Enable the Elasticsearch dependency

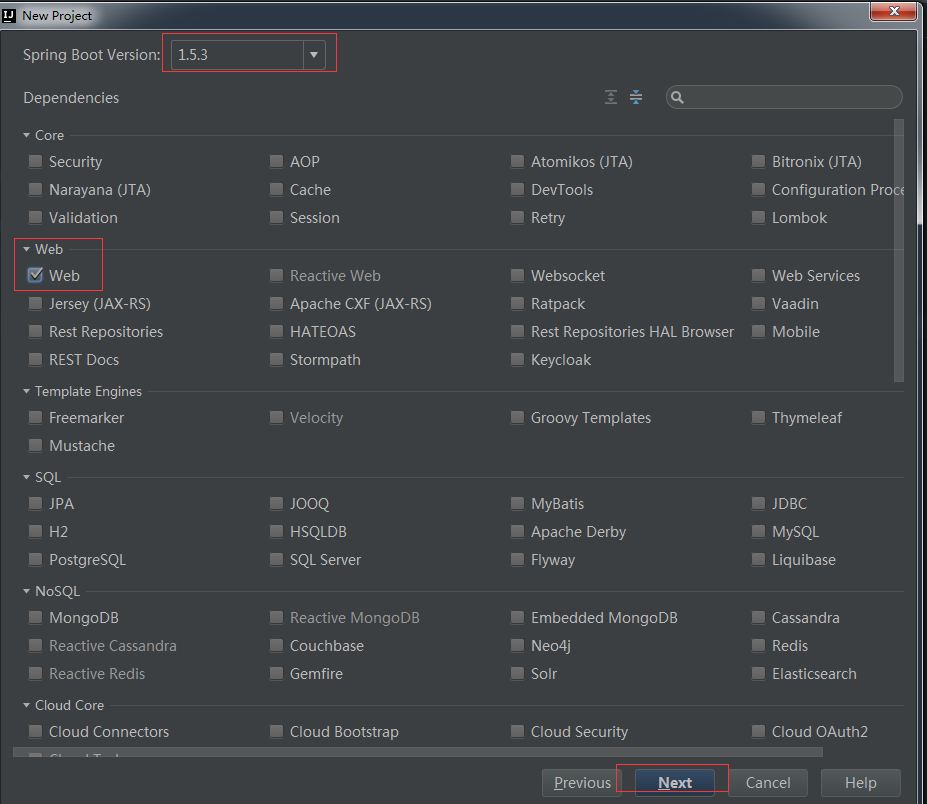pyautogui.click(x=758, y=673)
